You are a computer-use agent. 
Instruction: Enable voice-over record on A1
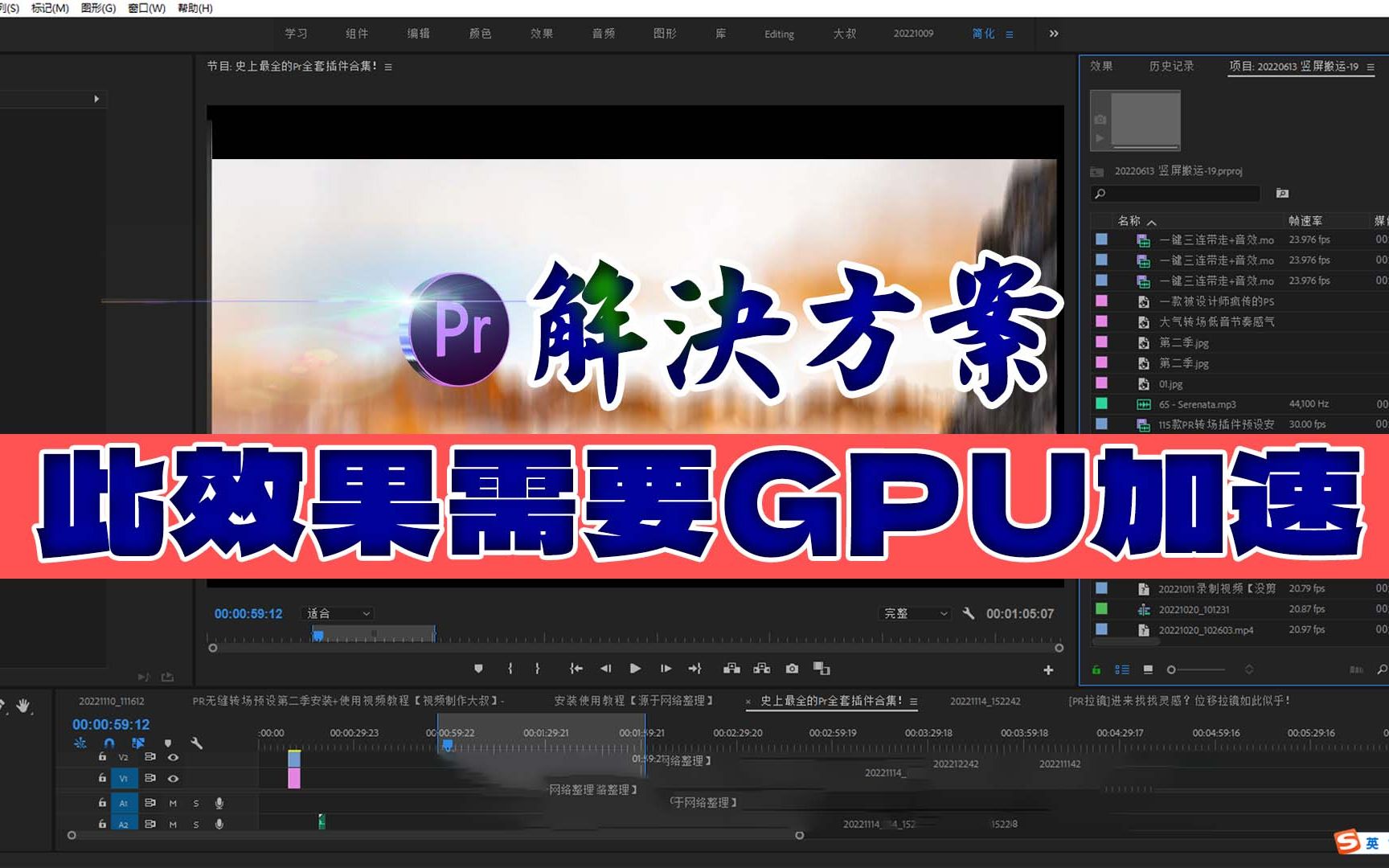pyautogui.click(x=219, y=803)
